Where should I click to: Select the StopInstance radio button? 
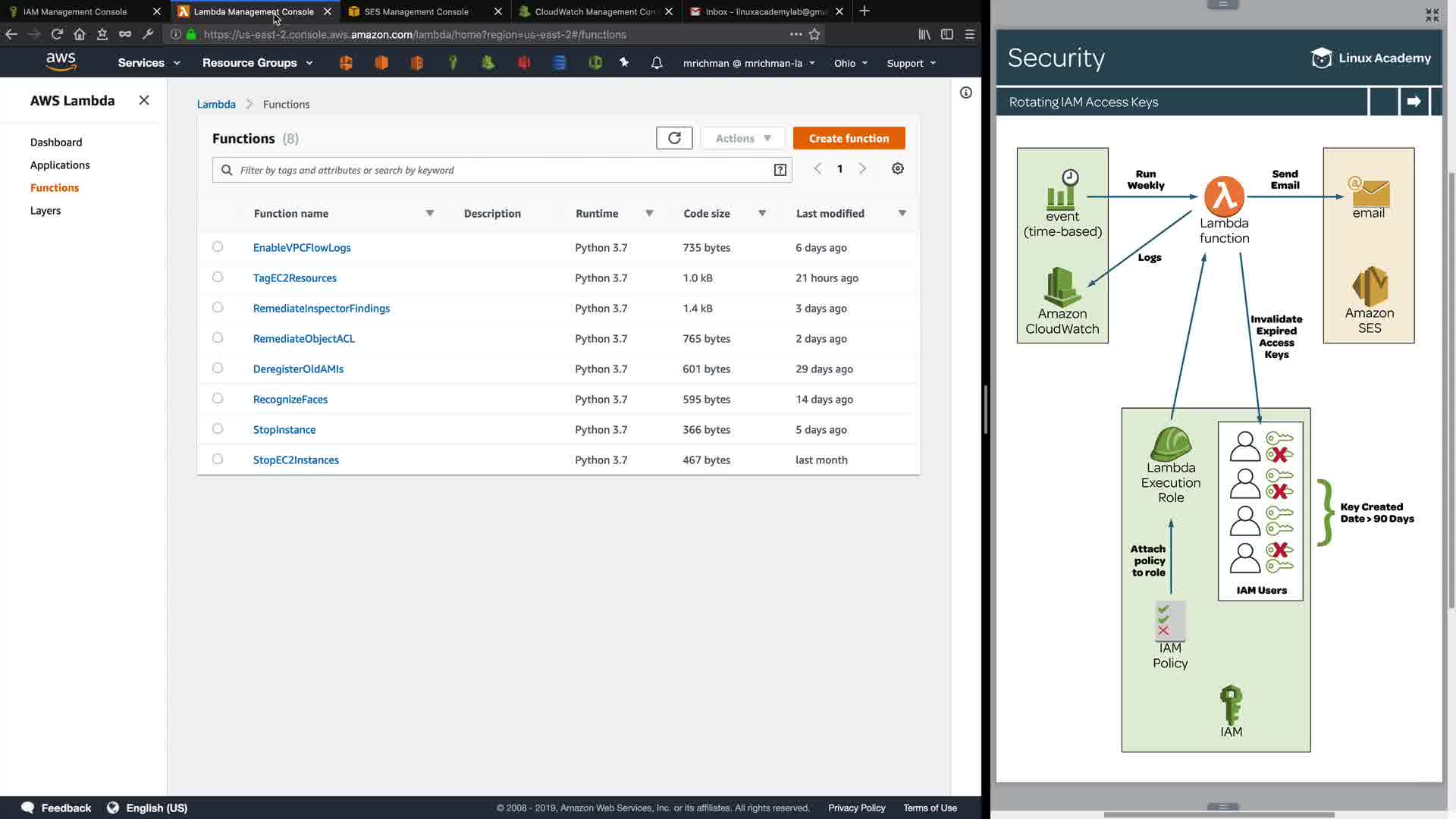click(218, 428)
